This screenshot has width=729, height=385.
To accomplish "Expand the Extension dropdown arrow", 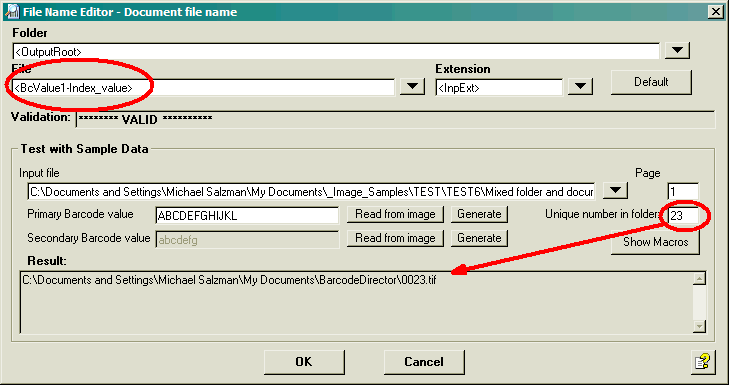I will point(580,86).
